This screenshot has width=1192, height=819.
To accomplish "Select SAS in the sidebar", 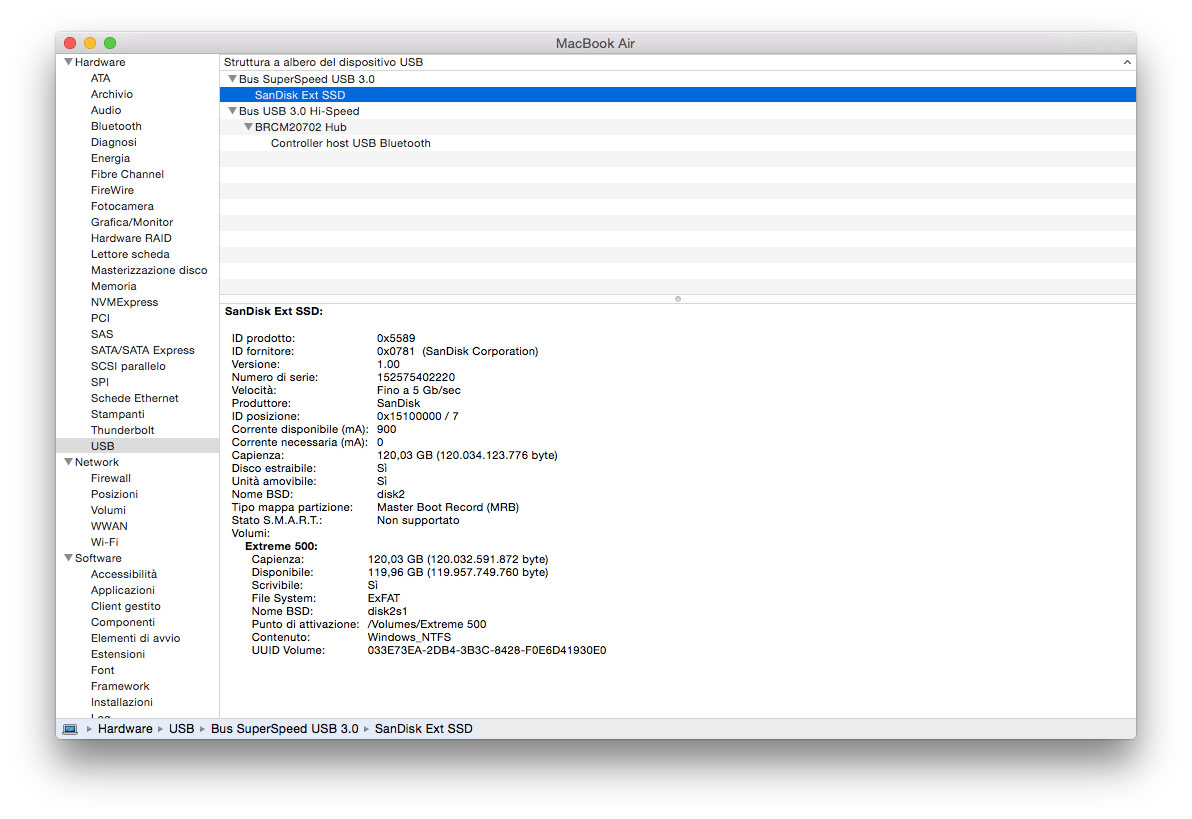I will (x=102, y=334).
